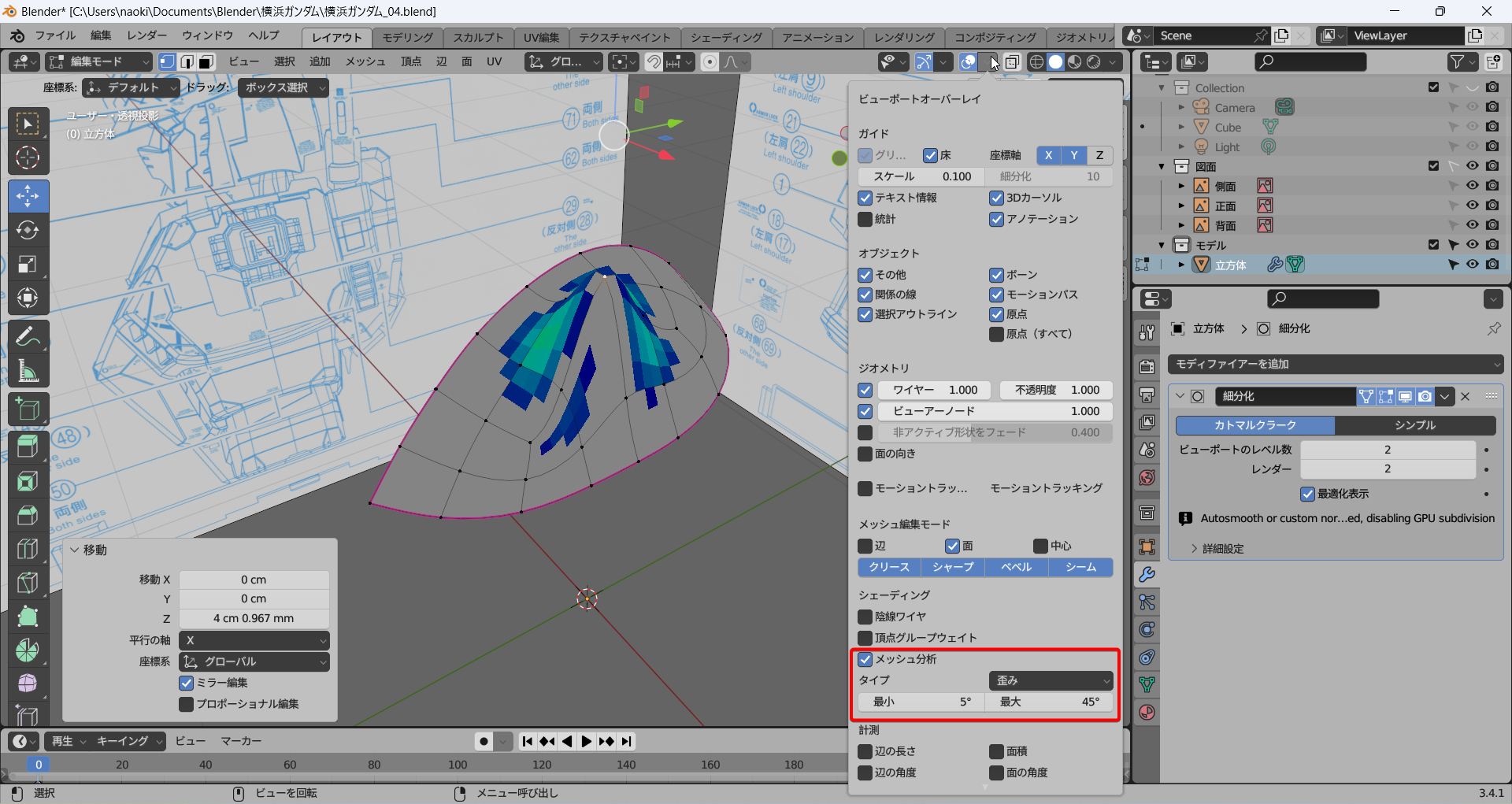
Task: Open the Modifier properties wrench tab
Action: click(1147, 575)
